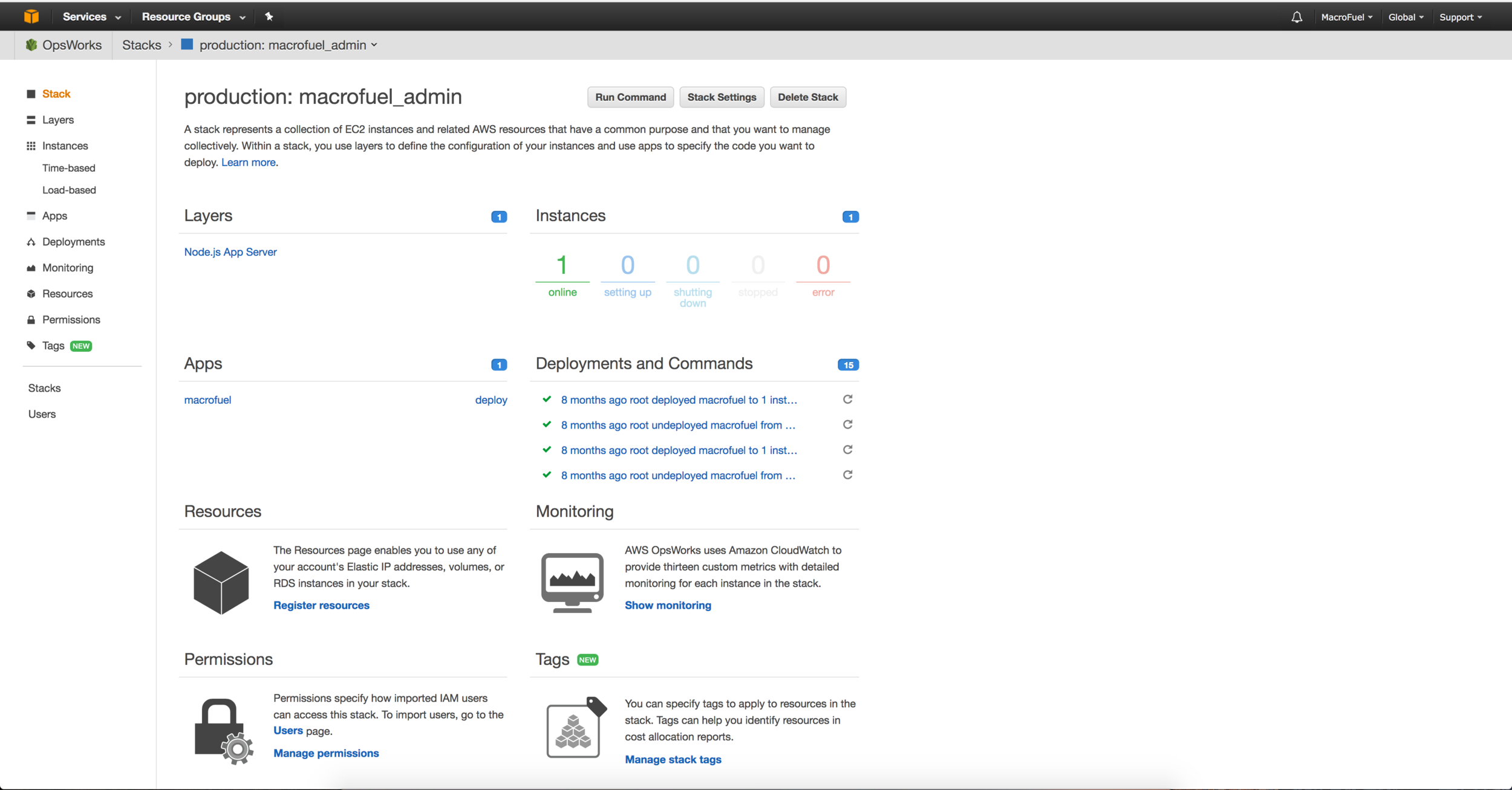
Task: Open Instances in the sidebar
Action: (x=65, y=146)
